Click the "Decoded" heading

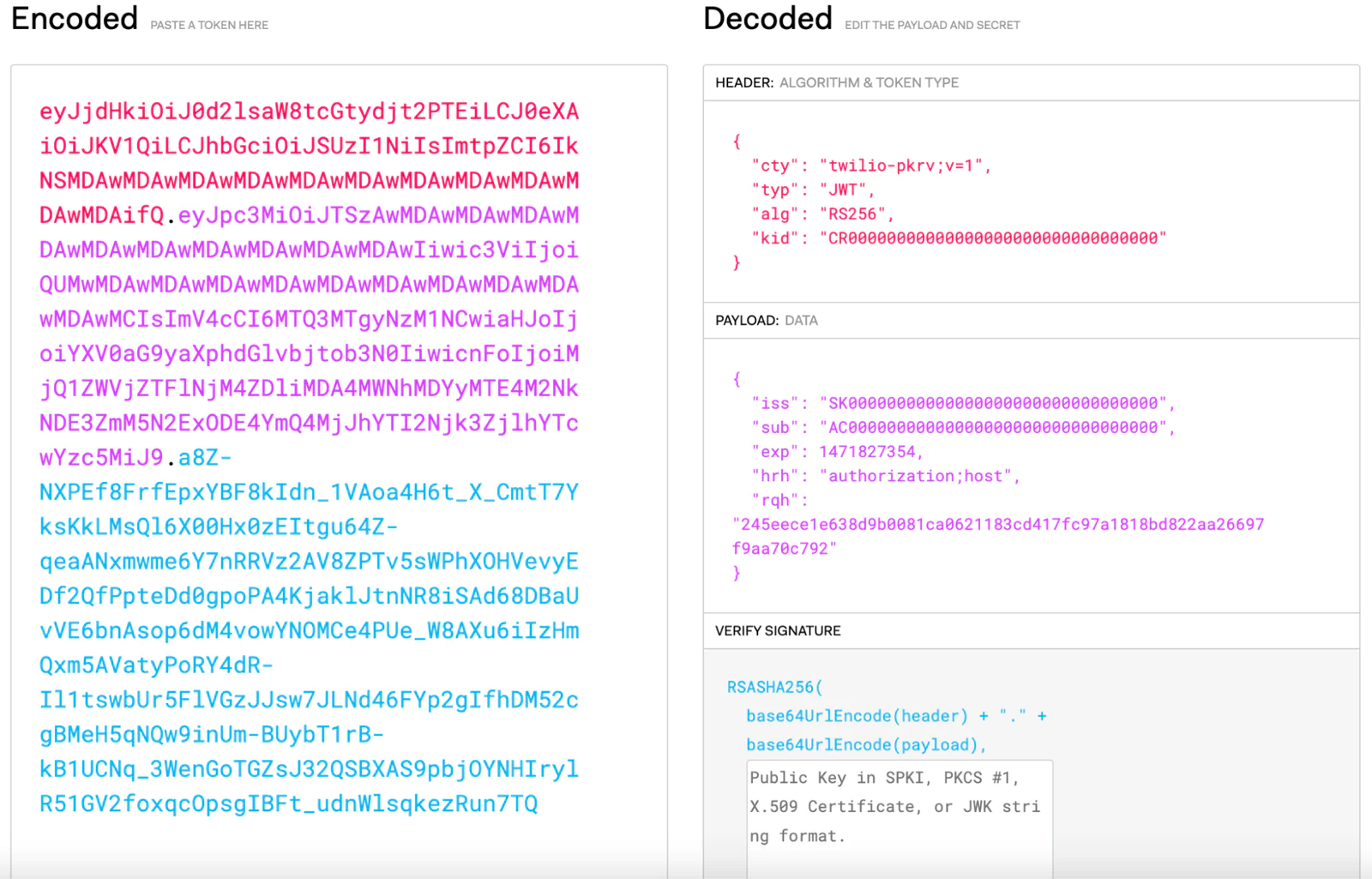[x=767, y=18]
